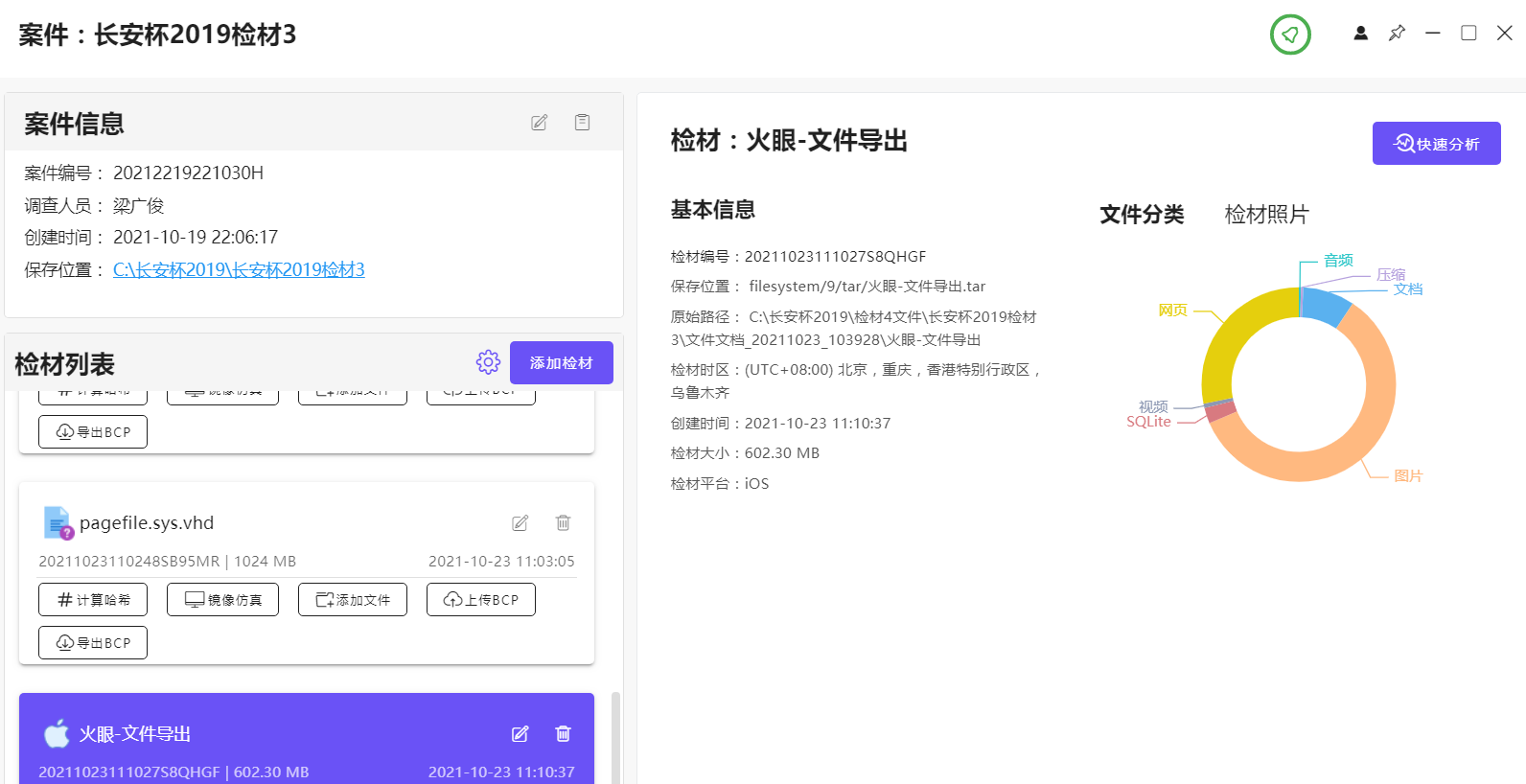Click 导出BCP button in the upper card
This screenshot has width=1526, height=784.
(x=93, y=432)
